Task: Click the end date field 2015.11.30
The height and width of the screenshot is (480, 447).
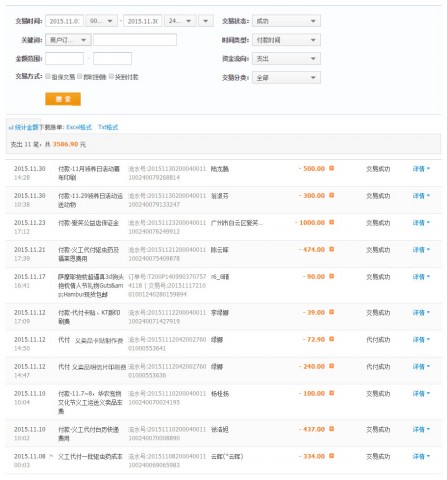Action: pyautogui.click(x=143, y=21)
